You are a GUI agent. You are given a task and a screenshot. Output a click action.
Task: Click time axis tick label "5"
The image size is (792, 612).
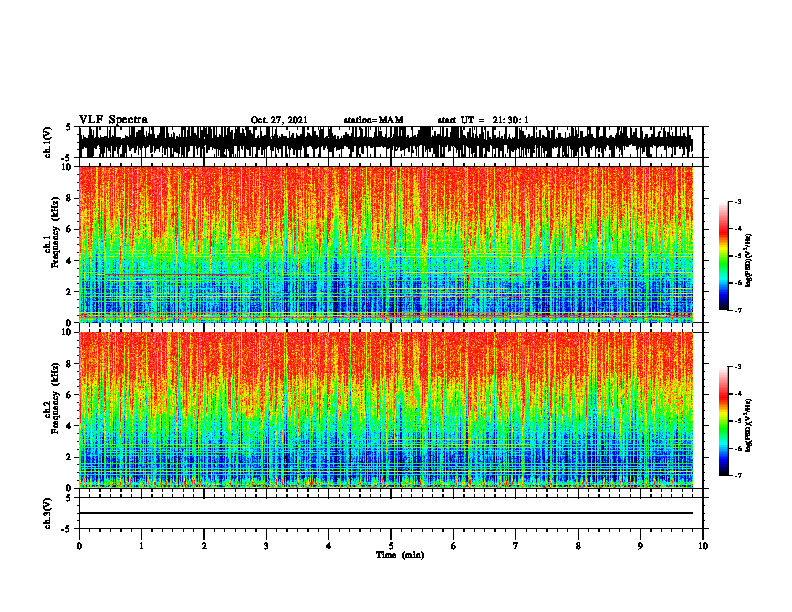(391, 546)
